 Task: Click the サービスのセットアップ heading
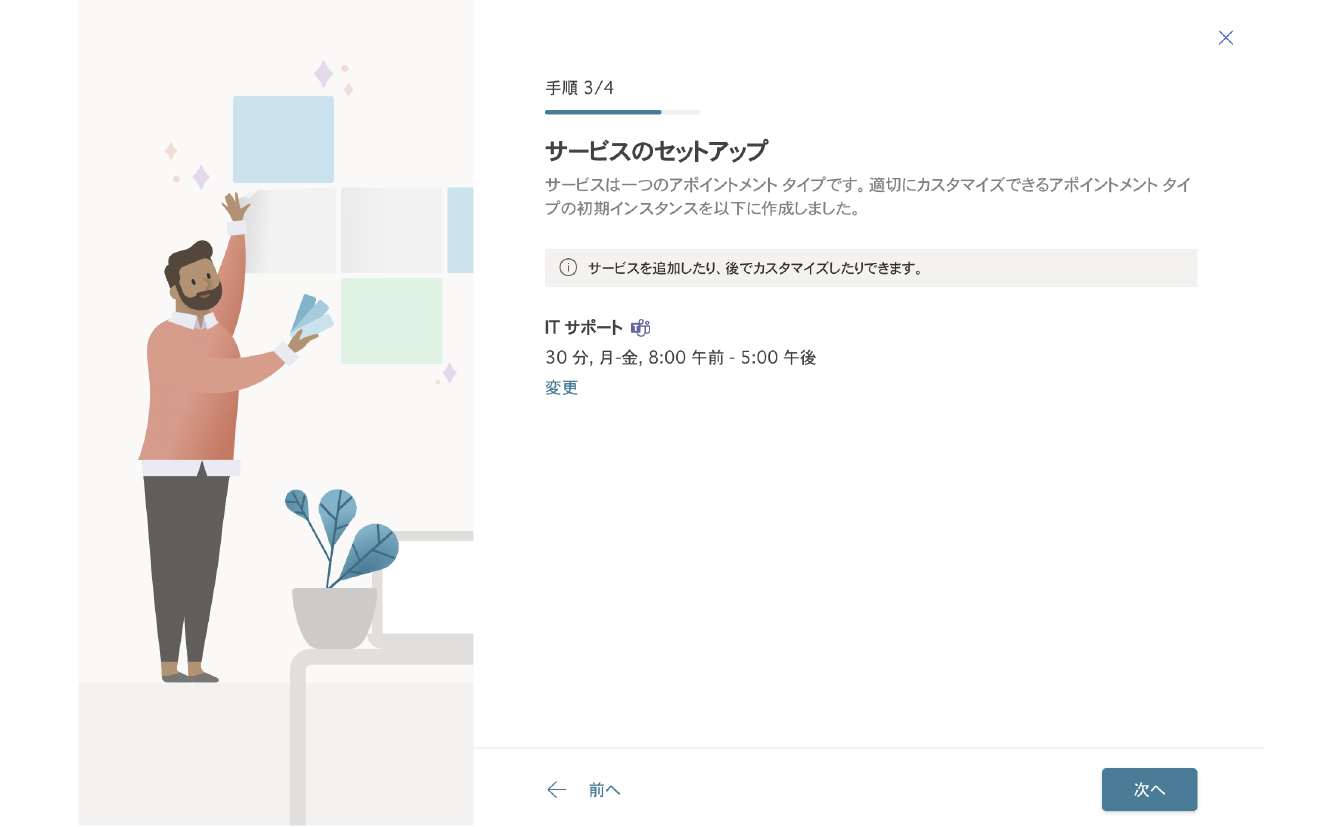coord(655,151)
